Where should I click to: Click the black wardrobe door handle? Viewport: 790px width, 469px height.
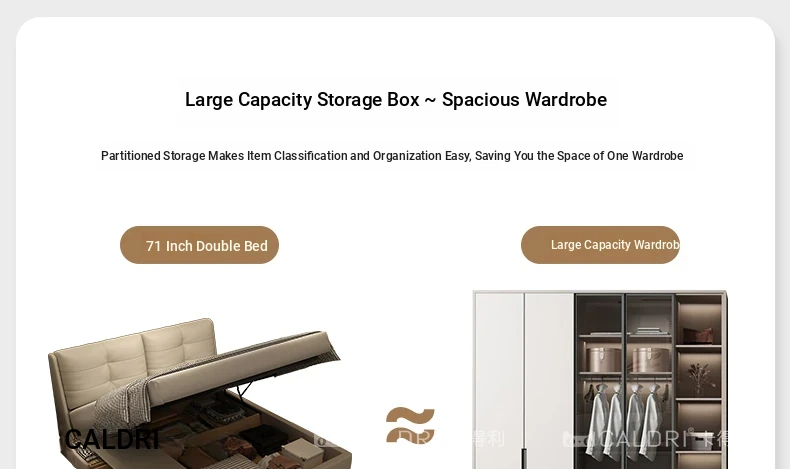pos(524,458)
